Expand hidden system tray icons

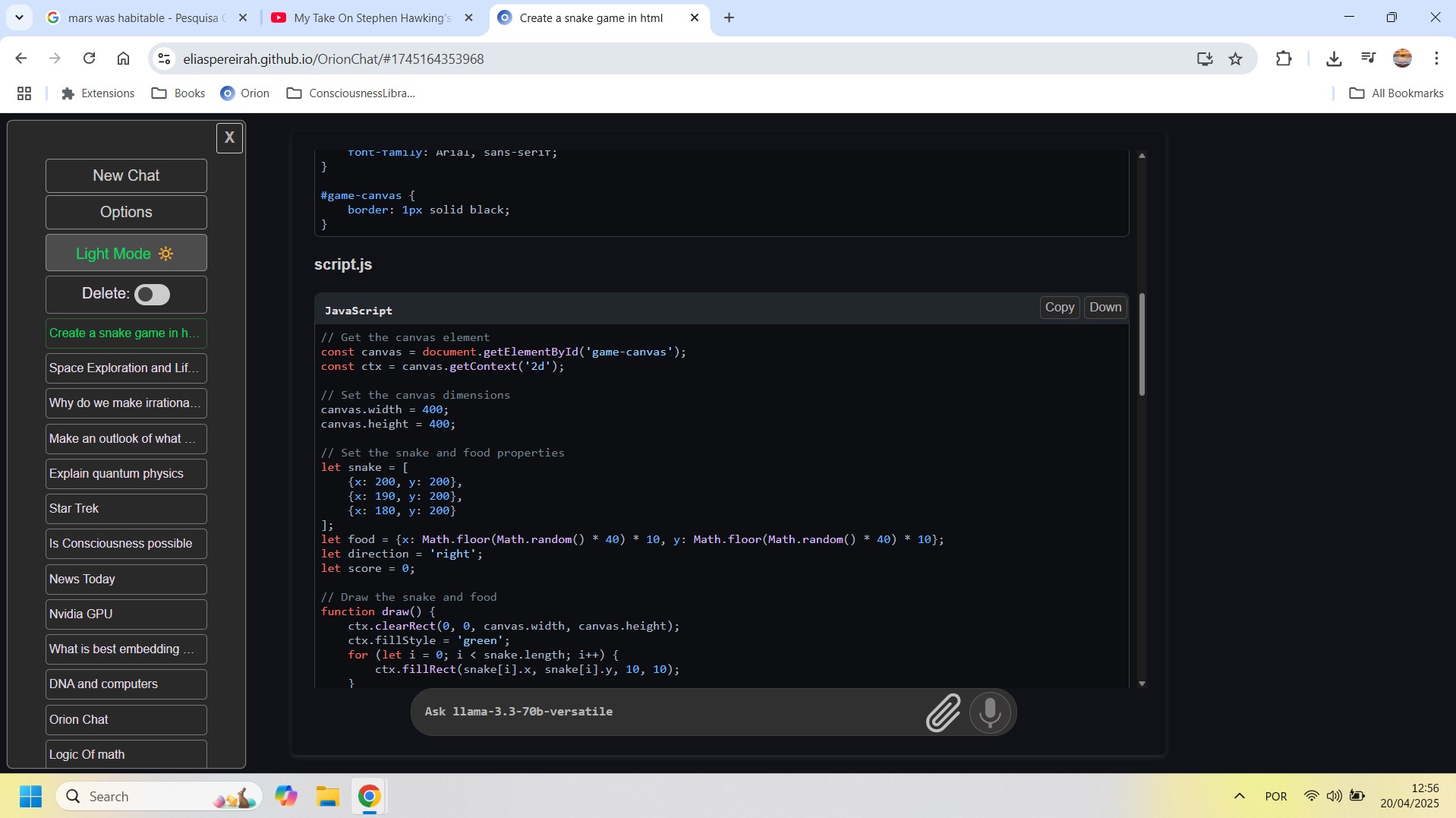1239,796
